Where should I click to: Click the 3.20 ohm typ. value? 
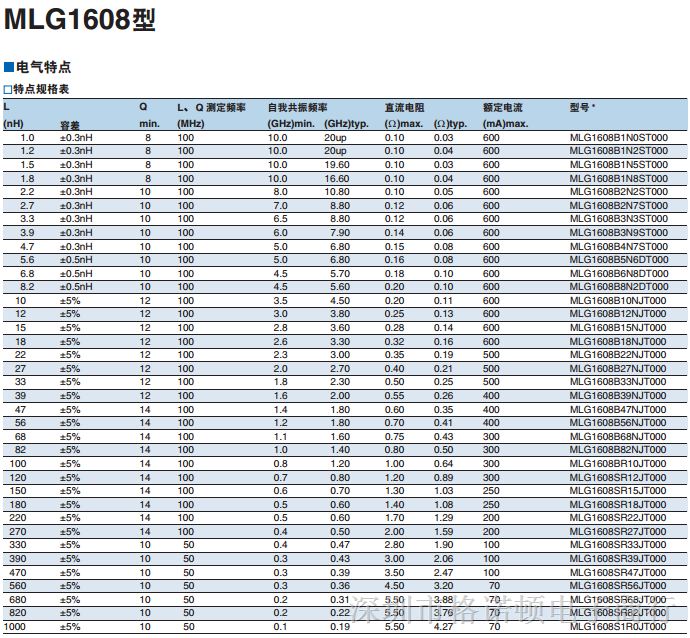[x=444, y=586]
